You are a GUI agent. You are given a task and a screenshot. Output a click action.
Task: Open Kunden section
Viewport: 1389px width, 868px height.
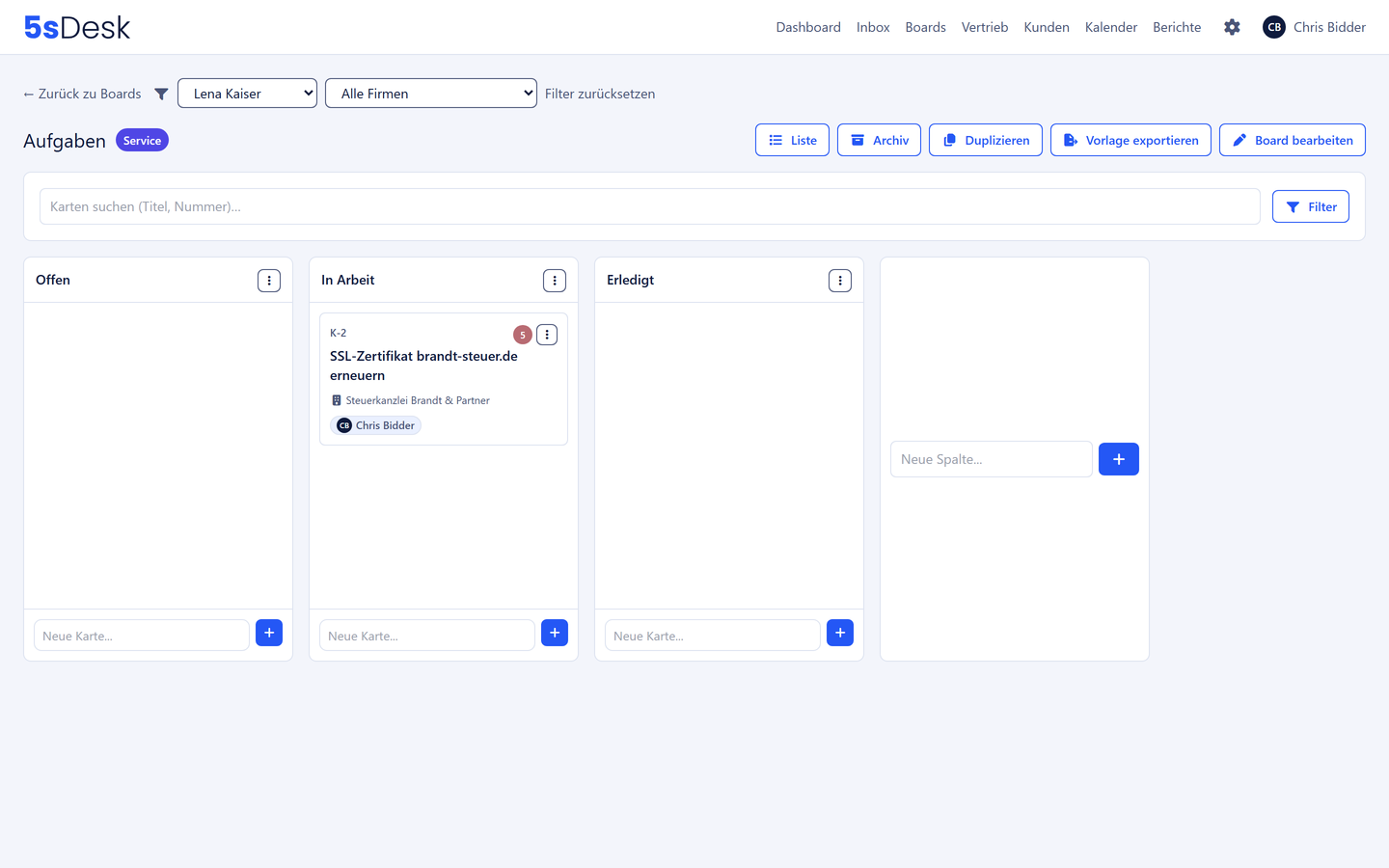[x=1047, y=27]
